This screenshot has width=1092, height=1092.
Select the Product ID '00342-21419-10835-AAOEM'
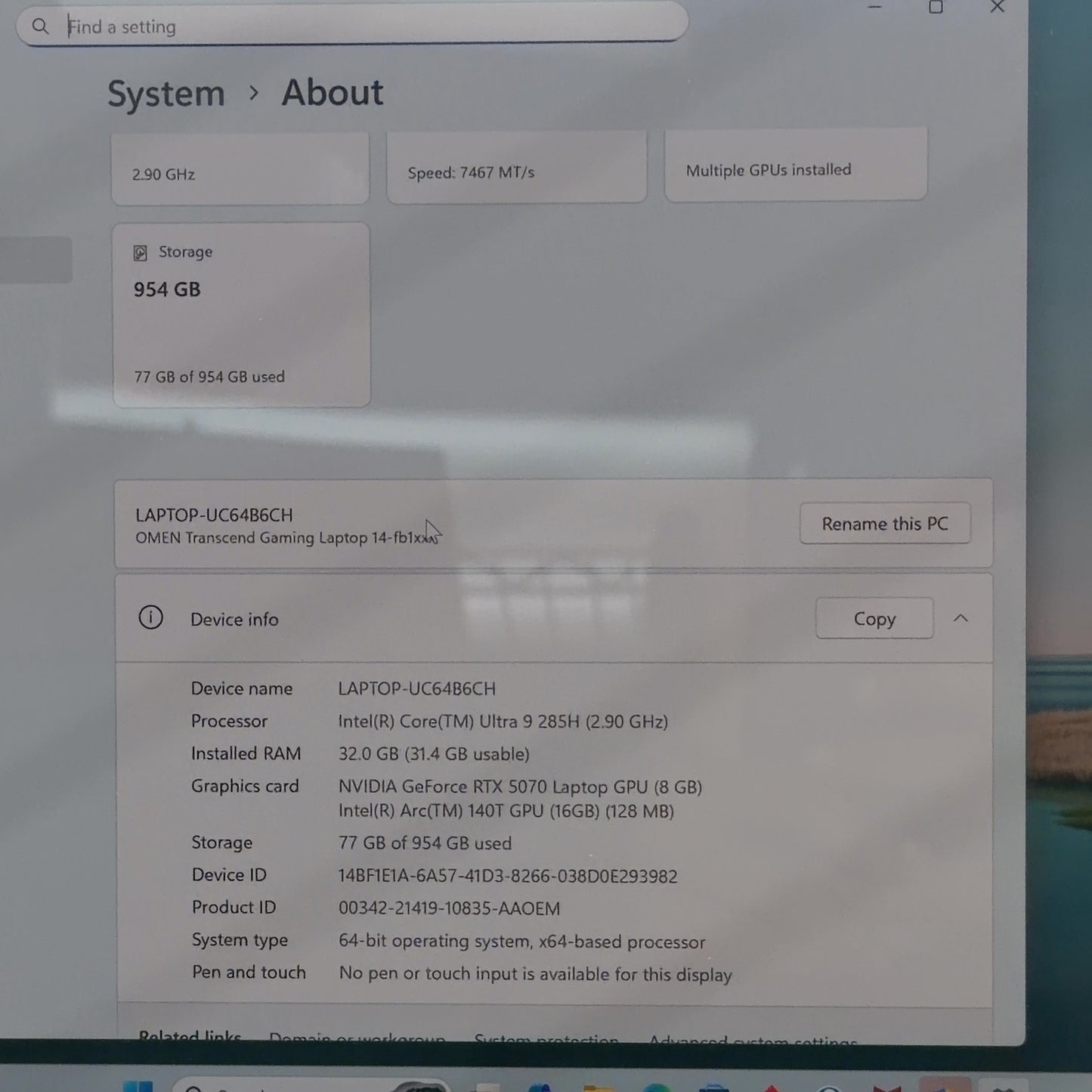tap(450, 908)
